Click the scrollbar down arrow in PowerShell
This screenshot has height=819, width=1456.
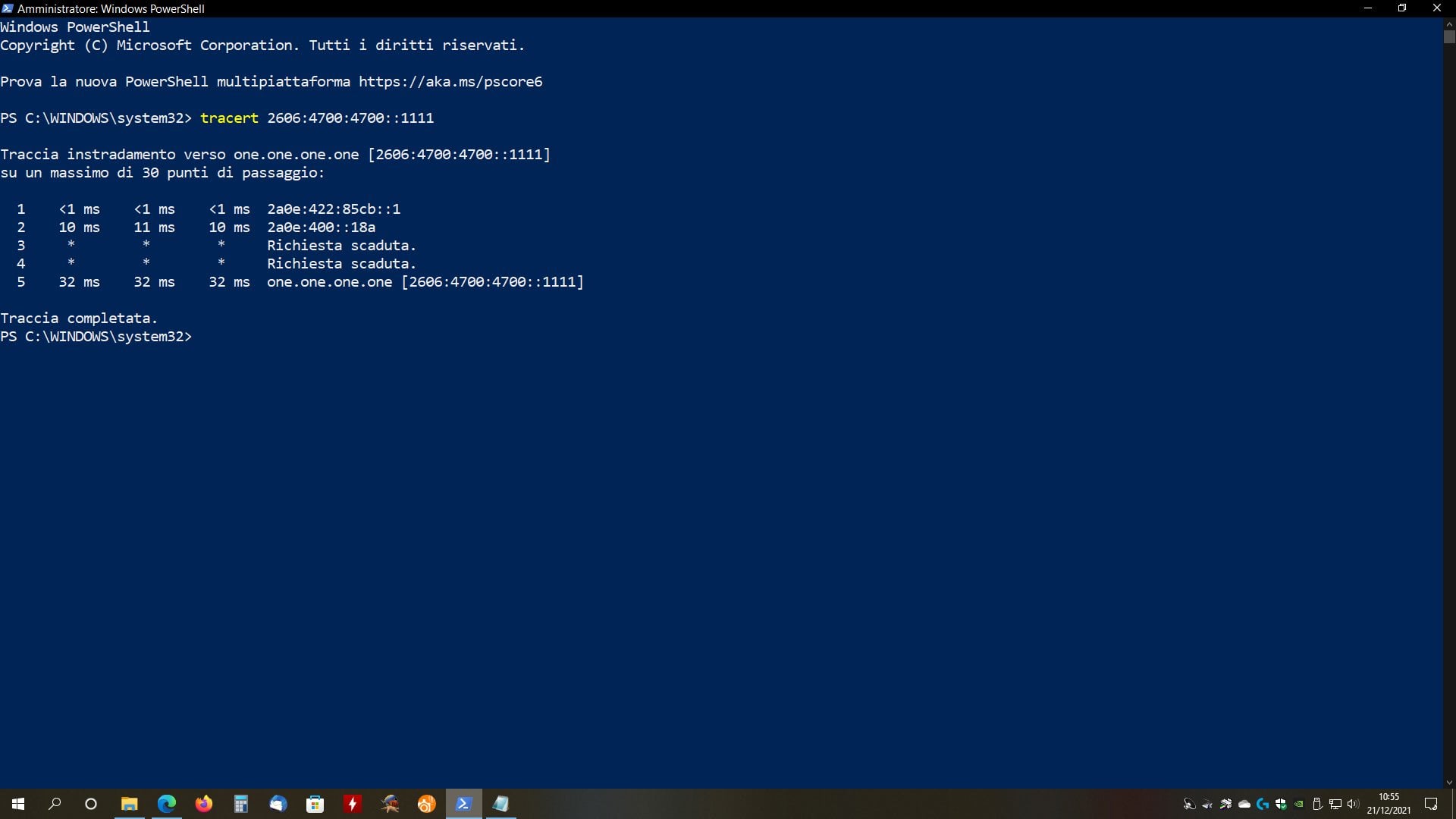point(1449,783)
